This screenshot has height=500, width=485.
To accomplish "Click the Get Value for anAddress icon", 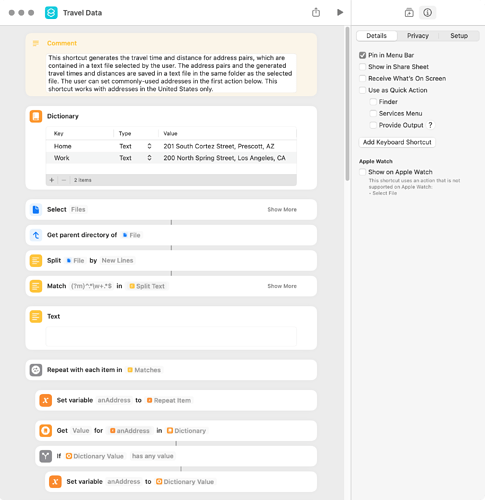I will 46,431.
